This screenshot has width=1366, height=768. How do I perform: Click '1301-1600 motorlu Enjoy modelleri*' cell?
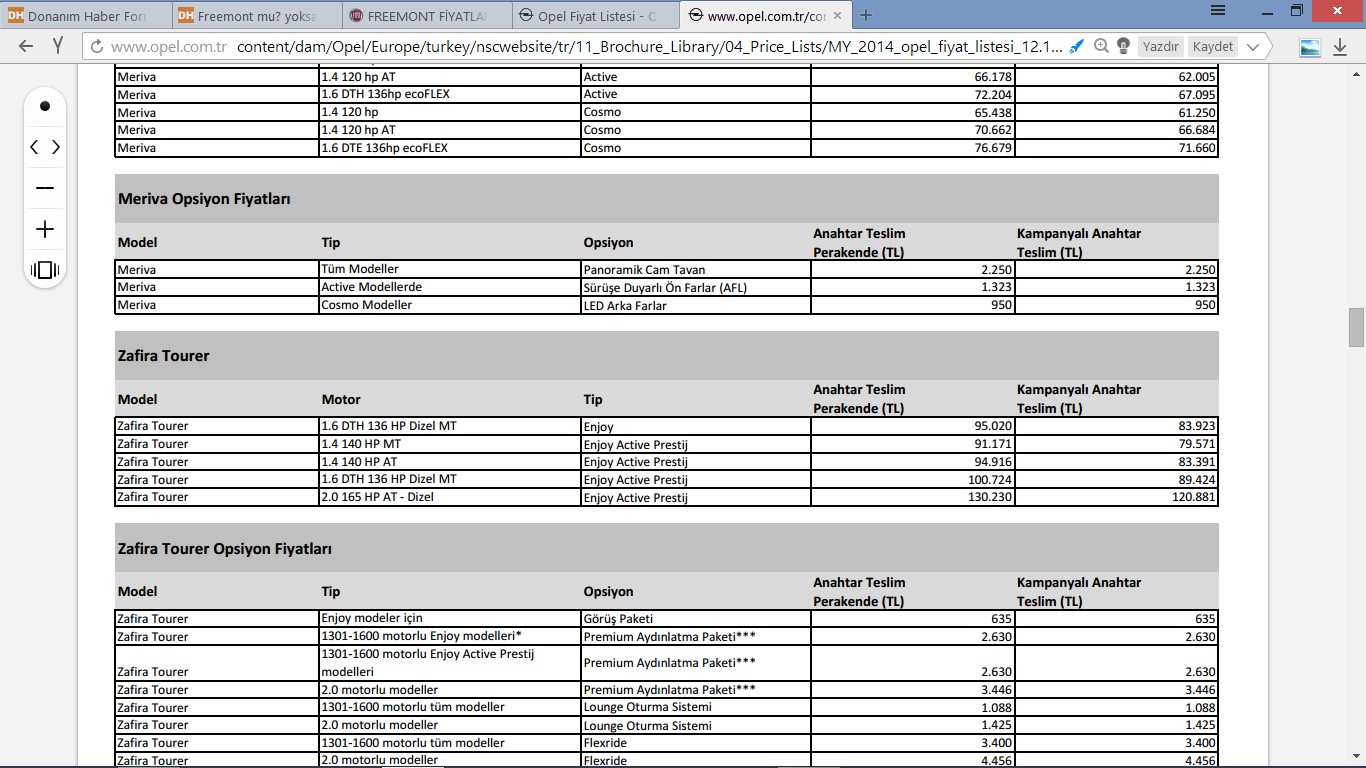[449, 637]
